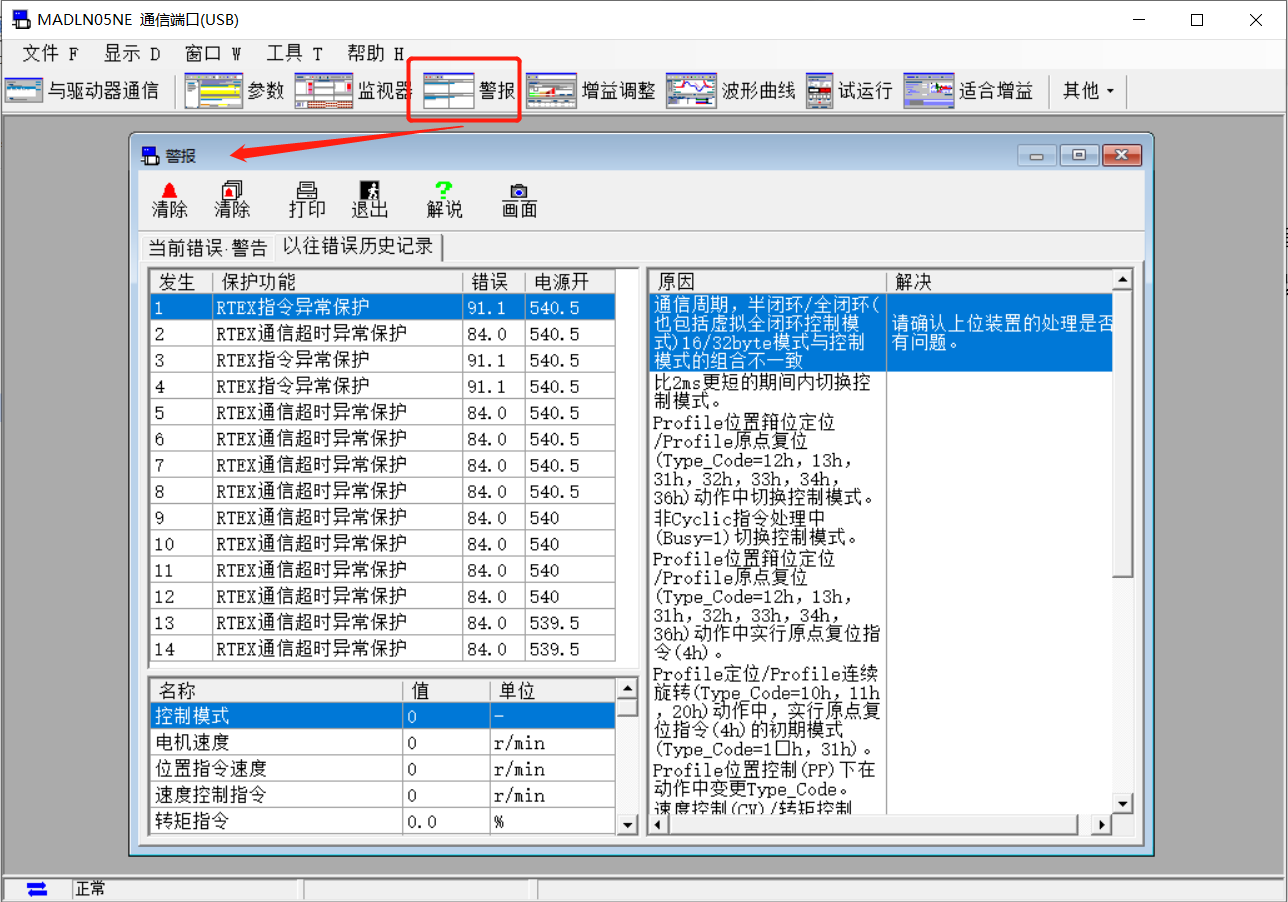Click the 原因 pane scroll-down arrow

1123,804
